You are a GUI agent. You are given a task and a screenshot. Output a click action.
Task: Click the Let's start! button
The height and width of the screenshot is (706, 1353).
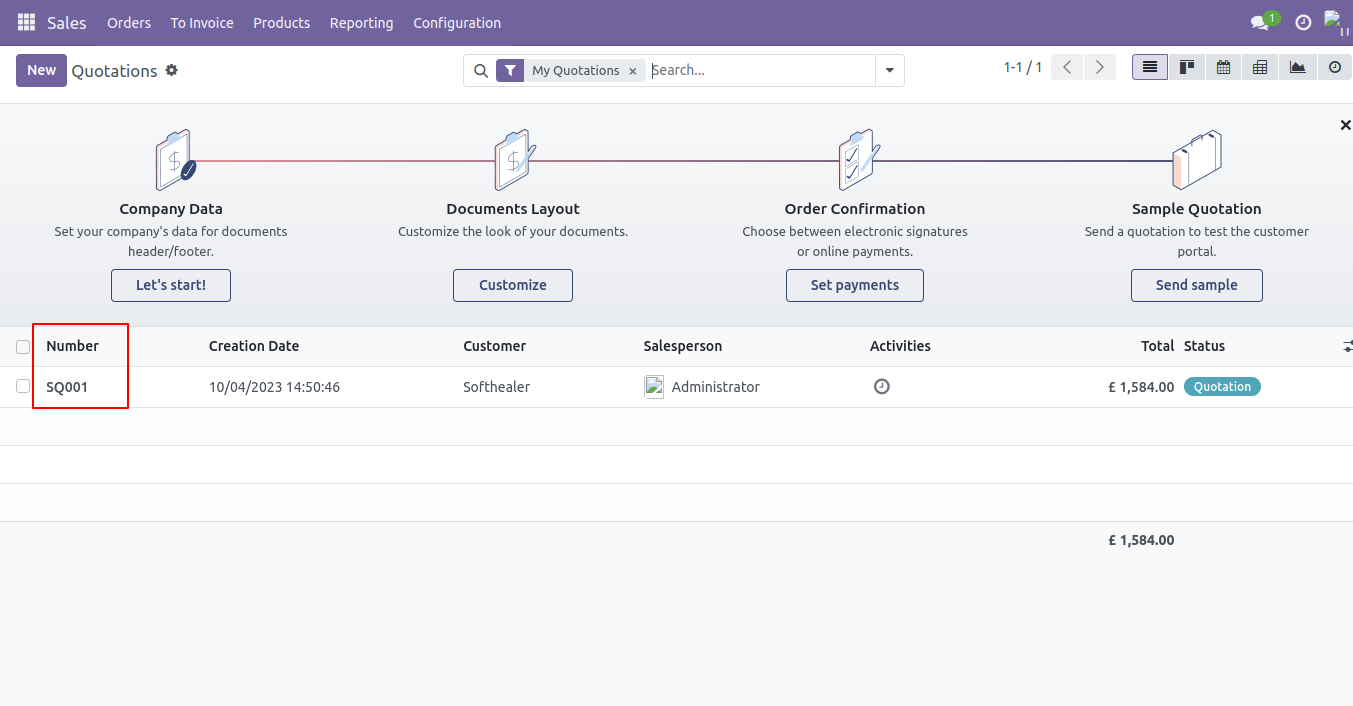[171, 285]
